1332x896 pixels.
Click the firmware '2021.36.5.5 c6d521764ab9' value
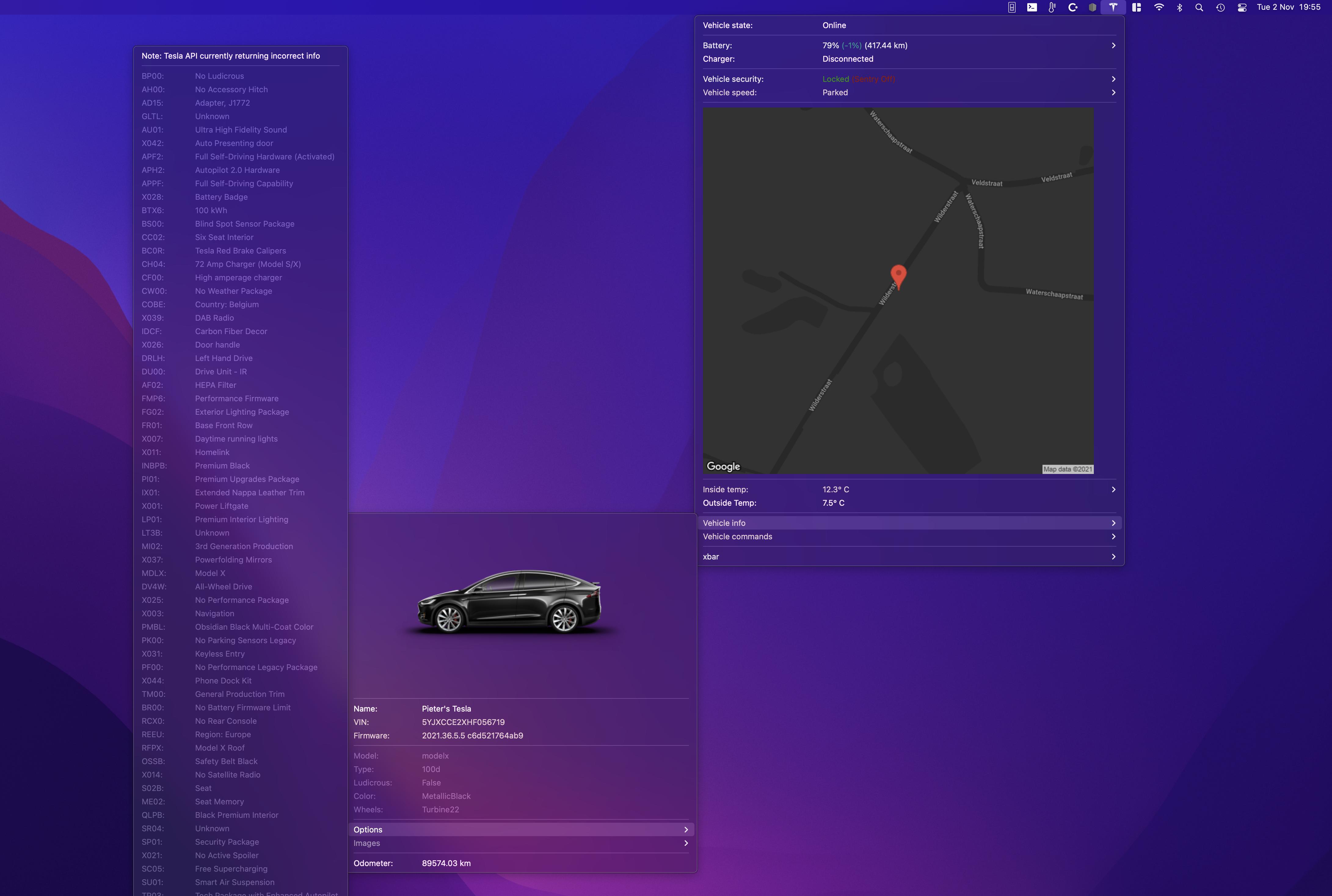pos(473,736)
